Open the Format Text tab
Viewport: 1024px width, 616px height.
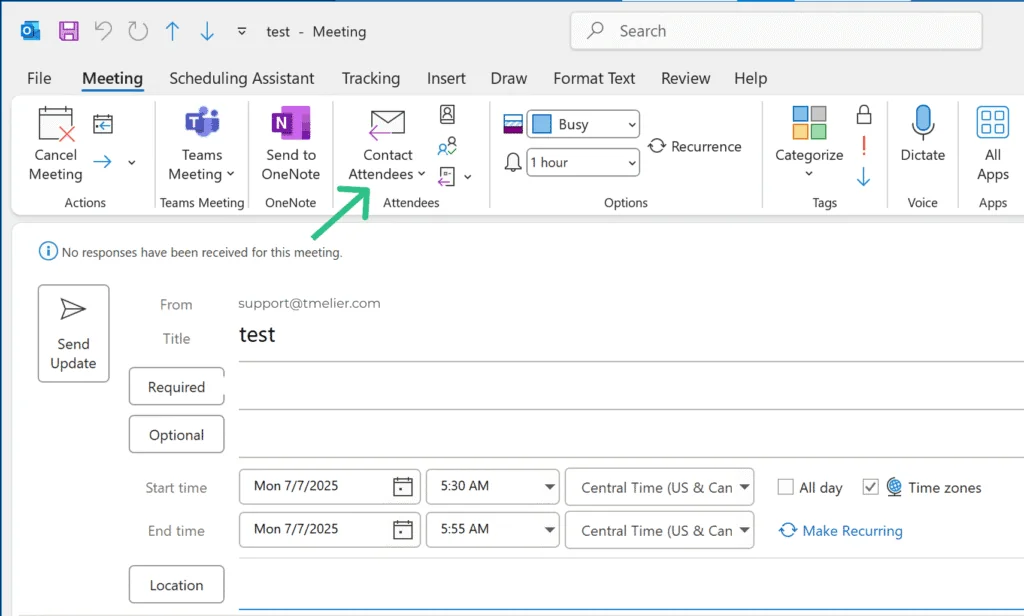tap(594, 78)
